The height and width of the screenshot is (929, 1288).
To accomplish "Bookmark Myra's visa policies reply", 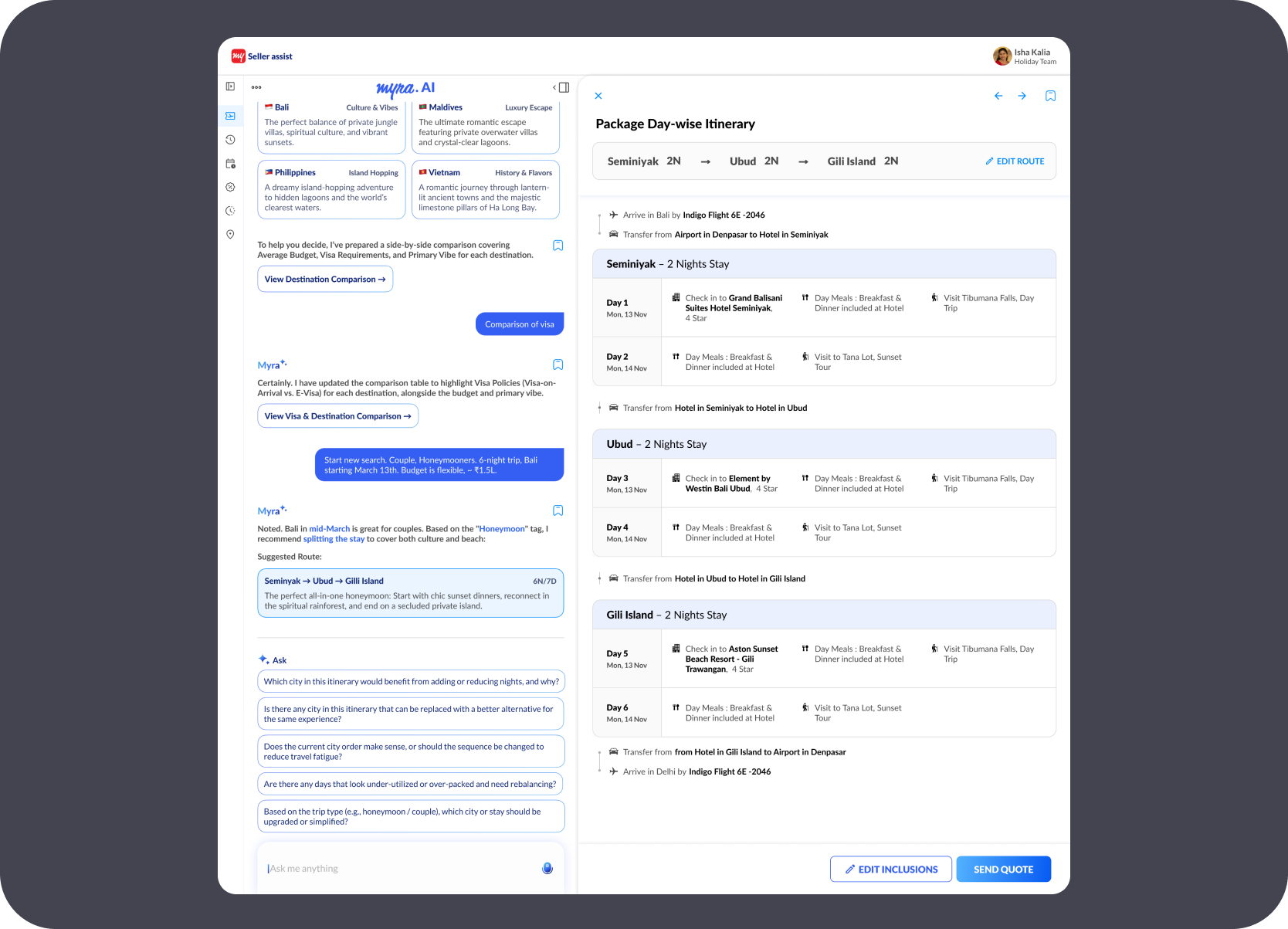I will point(558,364).
